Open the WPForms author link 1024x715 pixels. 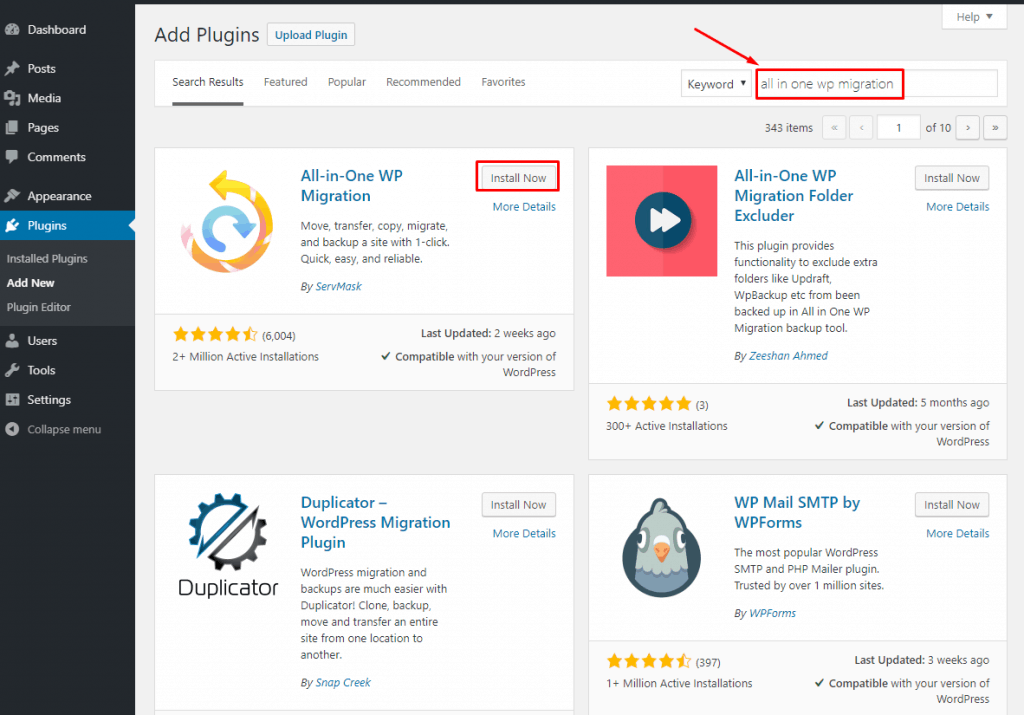(773, 613)
